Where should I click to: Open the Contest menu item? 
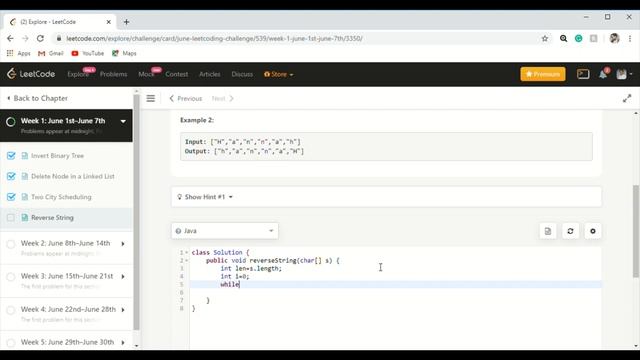pos(177,74)
